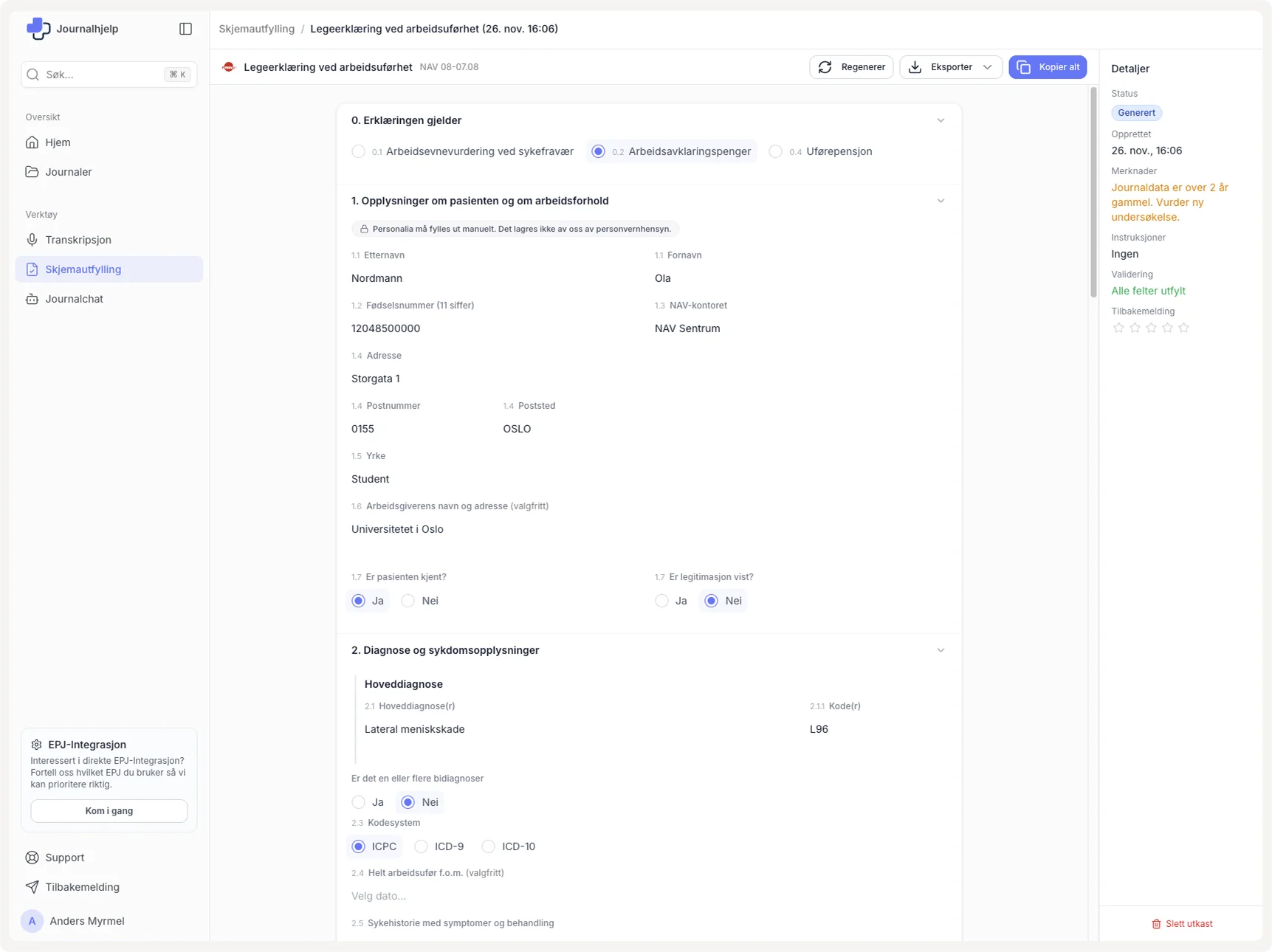Open Support from the sidebar

pyautogui.click(x=64, y=858)
